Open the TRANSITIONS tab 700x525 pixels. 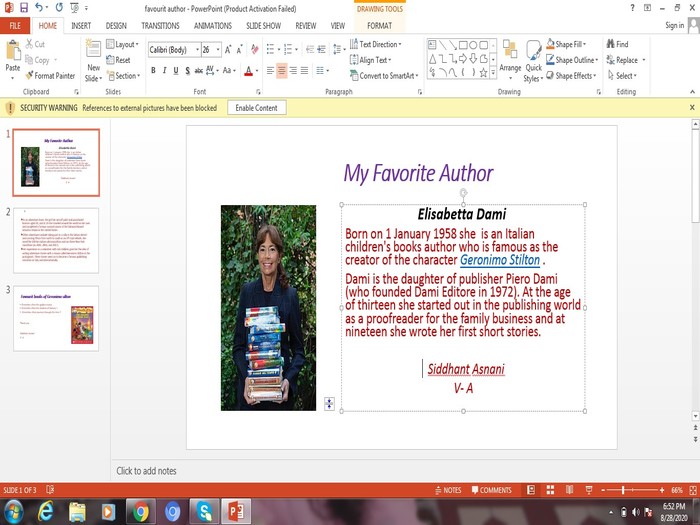[x=160, y=25]
